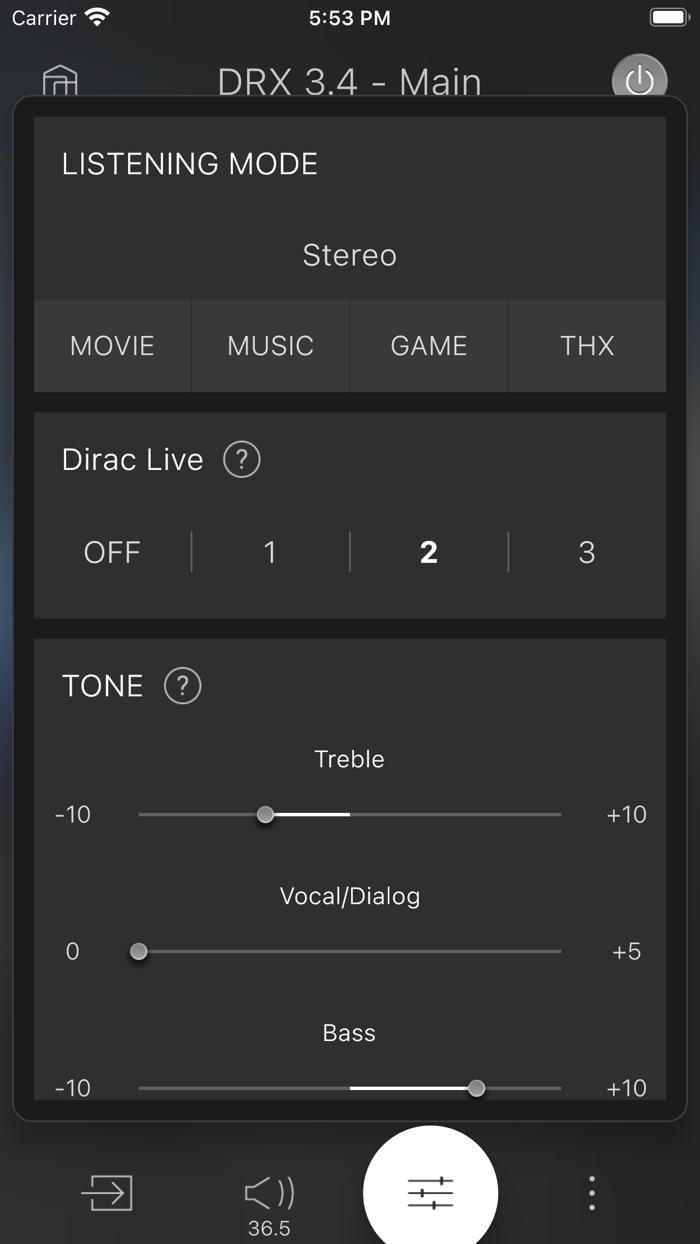Open the three-dot overflow menu icon

[591, 1192]
